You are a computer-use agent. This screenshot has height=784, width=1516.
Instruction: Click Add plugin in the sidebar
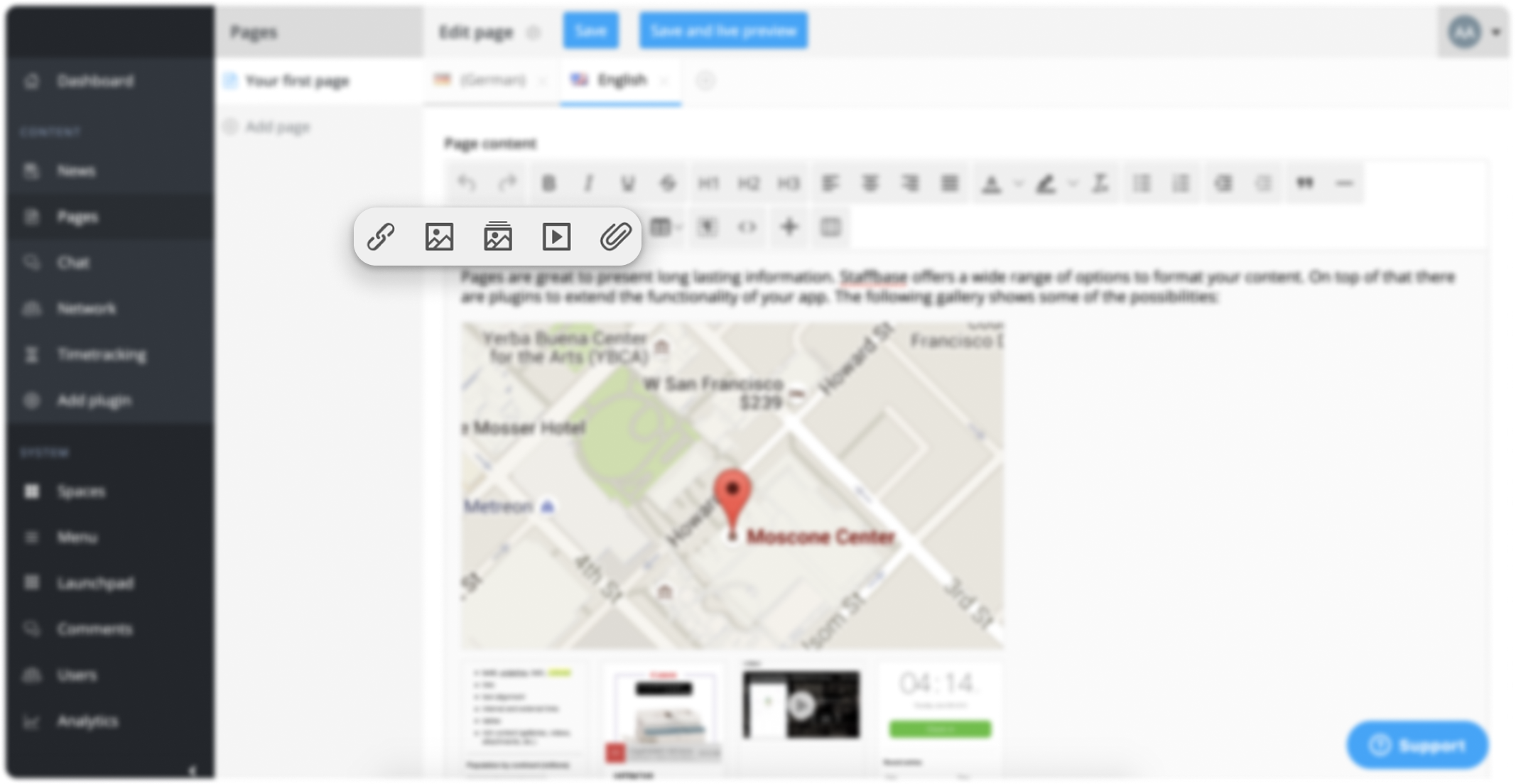(110, 401)
